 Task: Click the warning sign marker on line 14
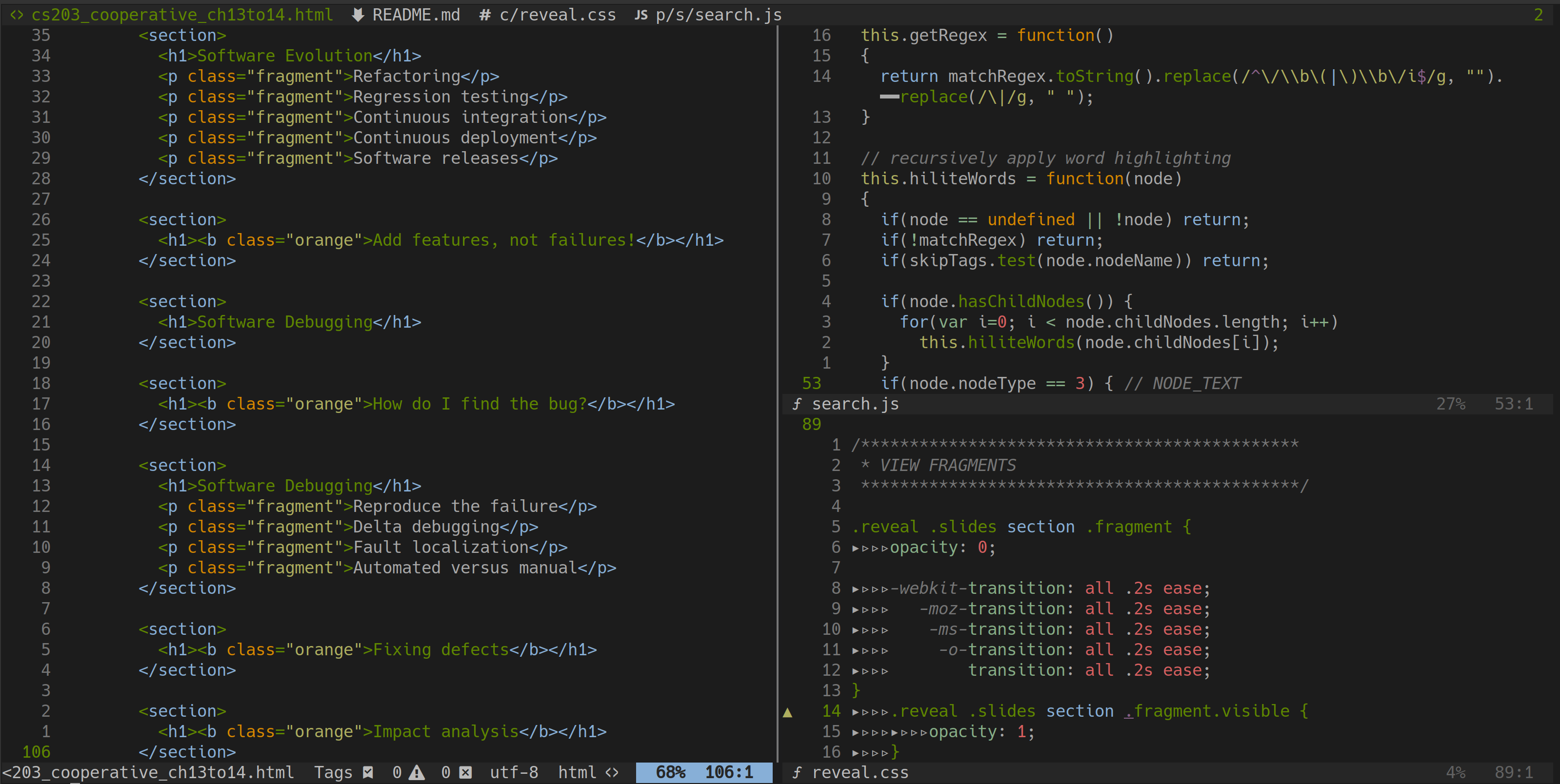[787, 712]
